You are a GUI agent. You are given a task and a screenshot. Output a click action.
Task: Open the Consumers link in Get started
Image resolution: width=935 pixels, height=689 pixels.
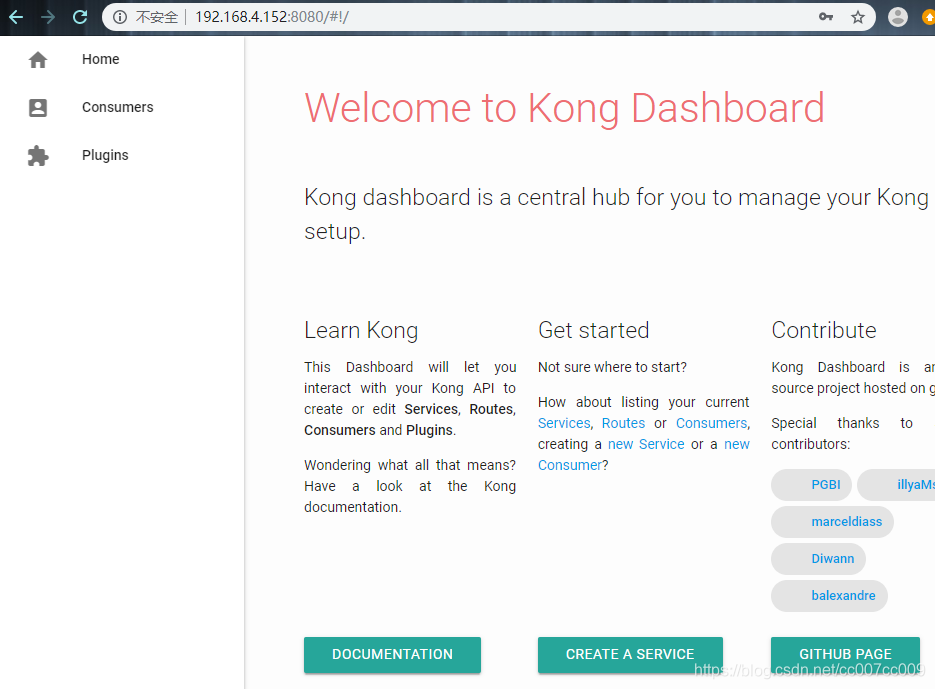coord(711,423)
